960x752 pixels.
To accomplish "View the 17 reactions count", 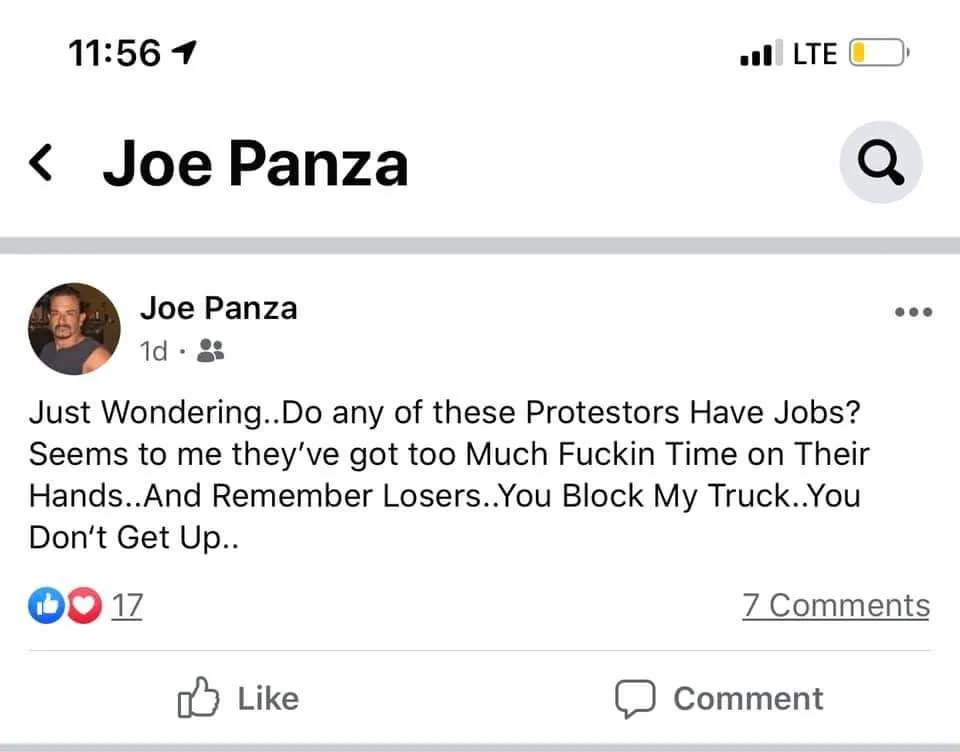I will (126, 606).
